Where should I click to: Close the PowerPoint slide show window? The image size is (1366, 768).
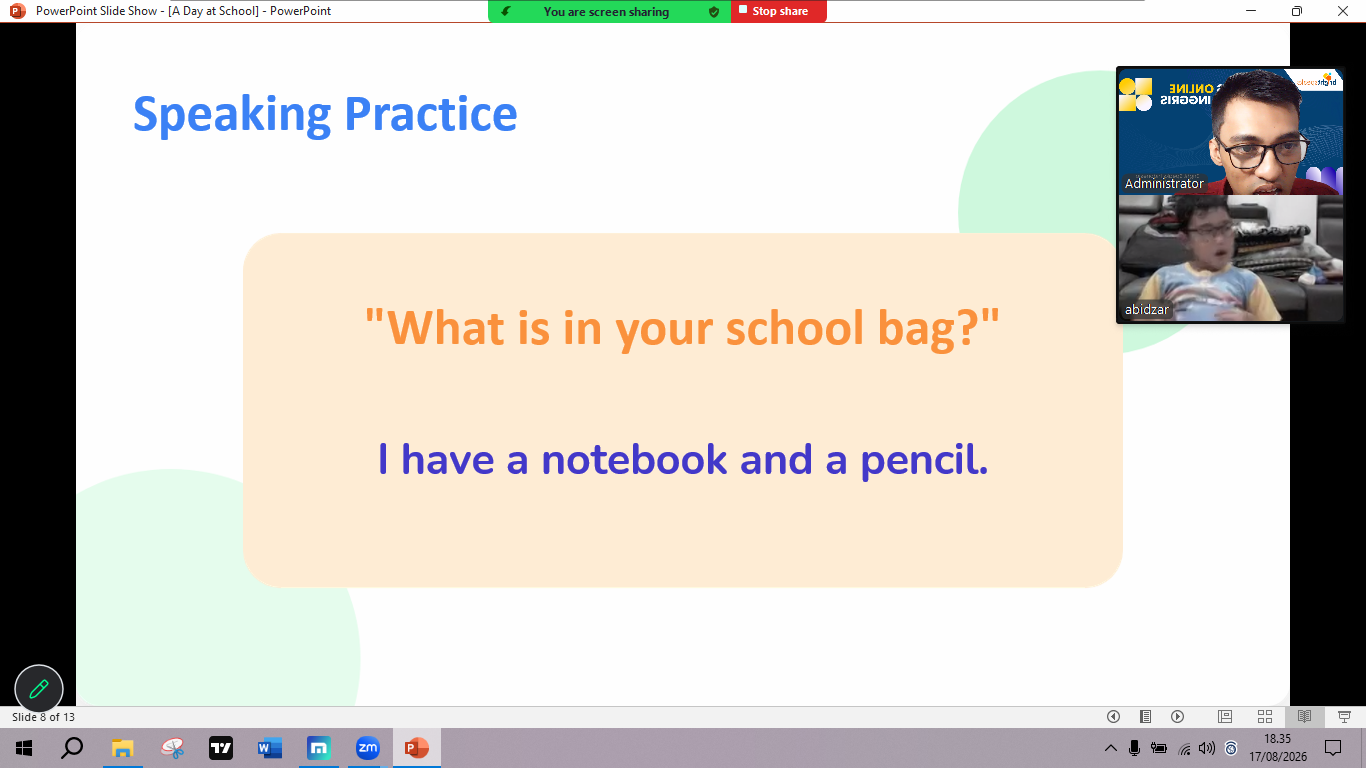coord(1343,11)
